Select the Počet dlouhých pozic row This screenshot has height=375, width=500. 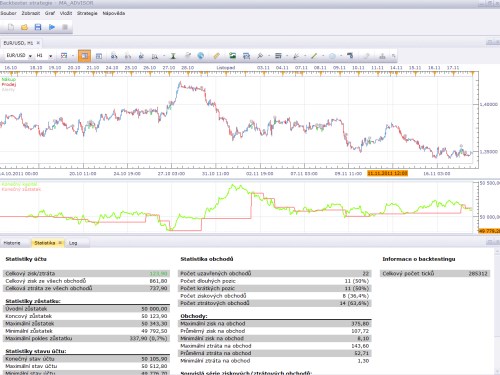(275, 281)
